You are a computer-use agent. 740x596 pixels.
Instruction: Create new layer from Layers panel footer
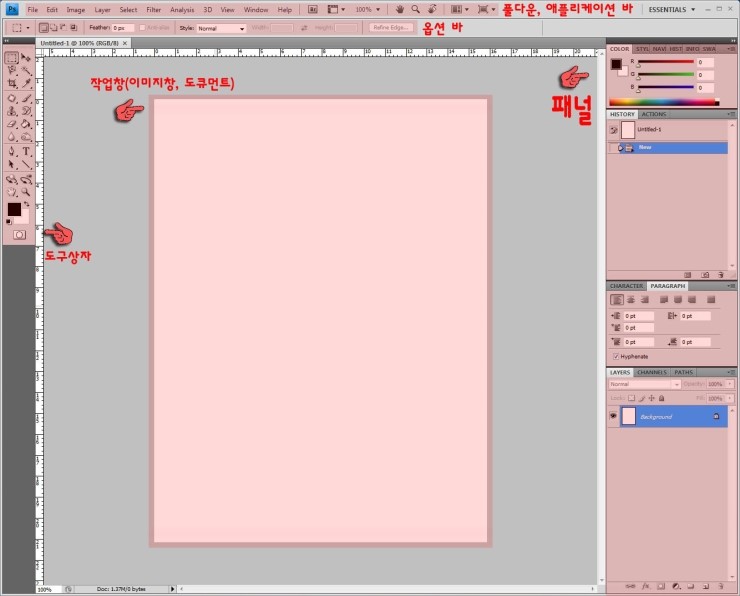(706, 587)
